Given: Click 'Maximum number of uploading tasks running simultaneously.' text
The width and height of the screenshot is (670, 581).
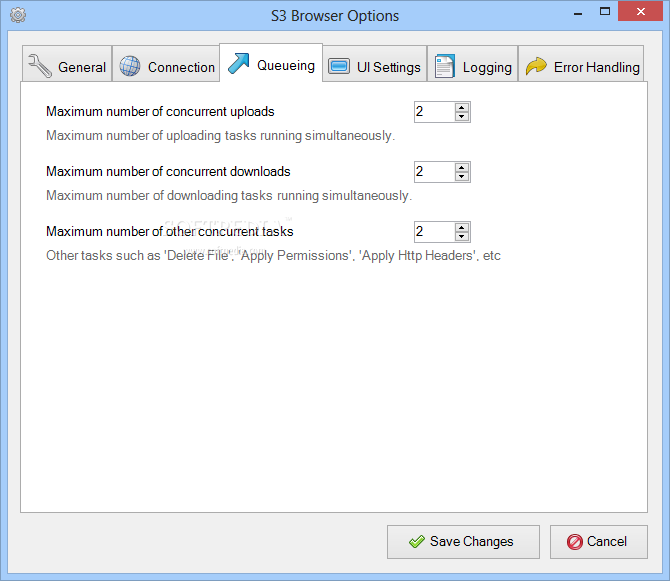Looking at the screenshot, I should click(x=220, y=135).
